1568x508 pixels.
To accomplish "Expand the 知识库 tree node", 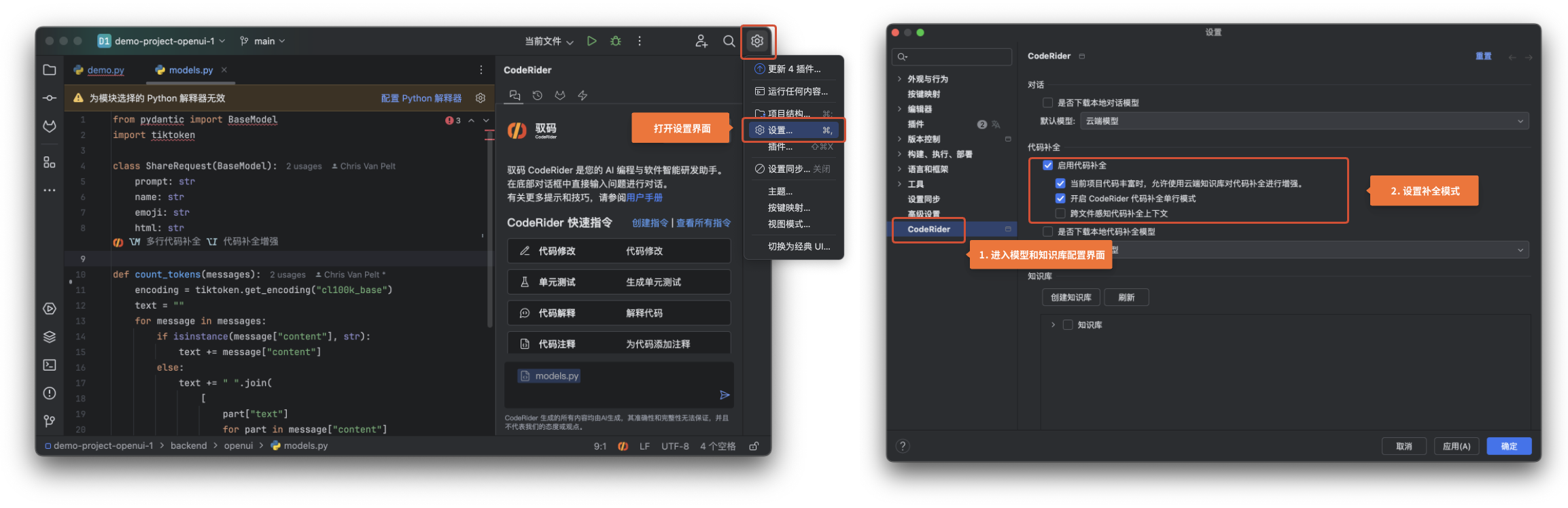I will point(1053,325).
